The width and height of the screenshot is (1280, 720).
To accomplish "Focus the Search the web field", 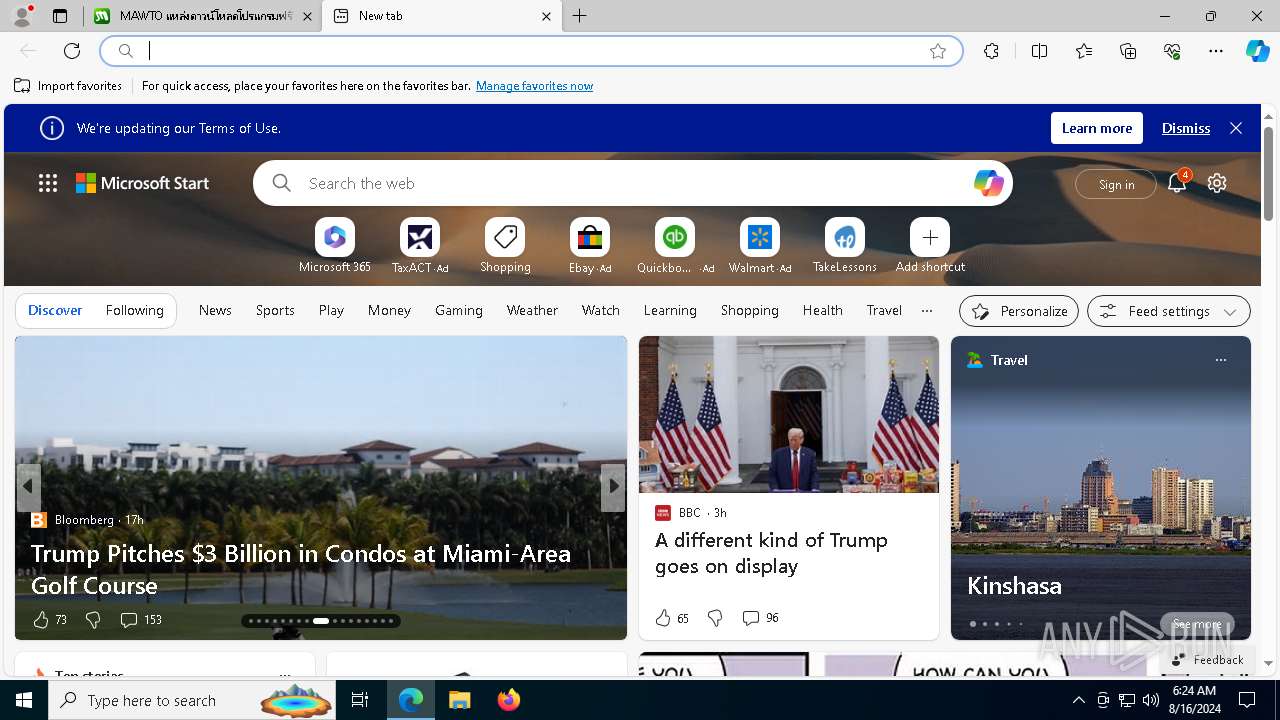I will [635, 183].
